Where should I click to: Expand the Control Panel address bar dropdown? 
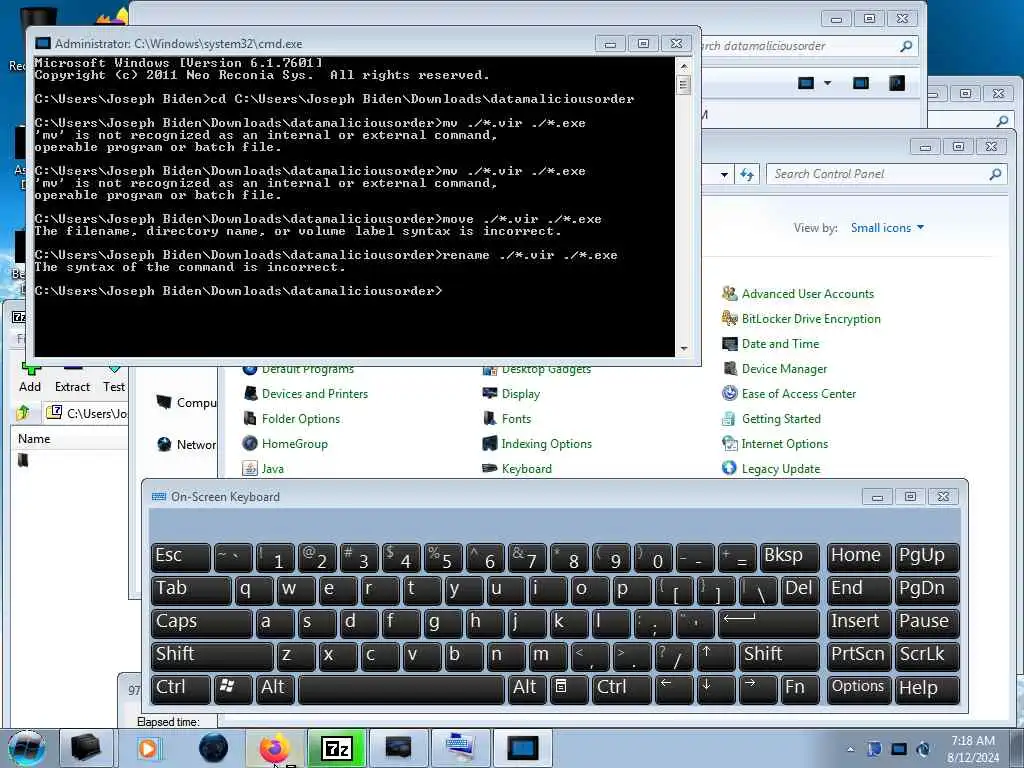click(724, 174)
